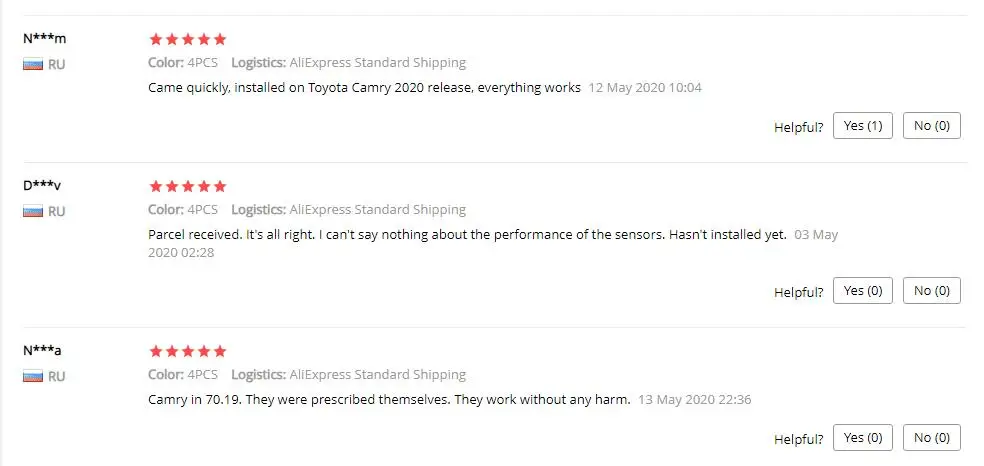The height and width of the screenshot is (466, 984).
Task: Click reviewer name D***v
Action: pyautogui.click(x=43, y=186)
